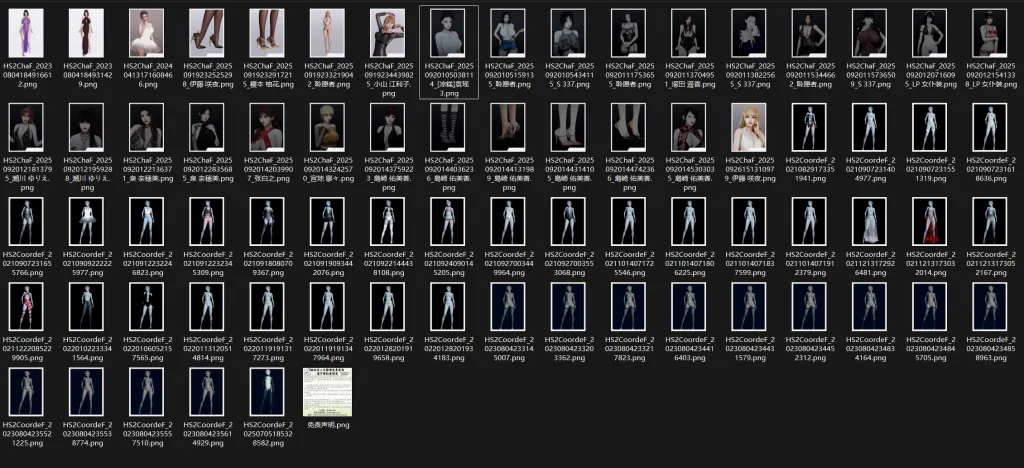Click file name HS2CoordeF_20230804235557510.png
1024x468 pixels.
click(146, 433)
